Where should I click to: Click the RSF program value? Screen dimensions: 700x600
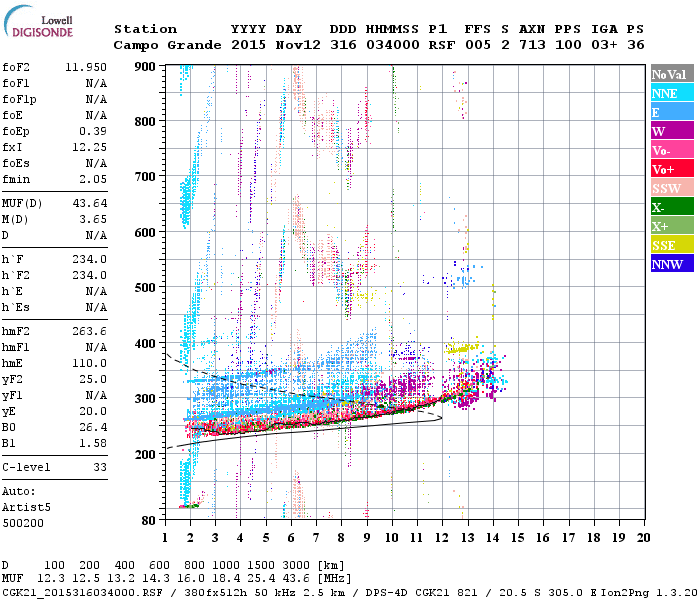coord(442,45)
